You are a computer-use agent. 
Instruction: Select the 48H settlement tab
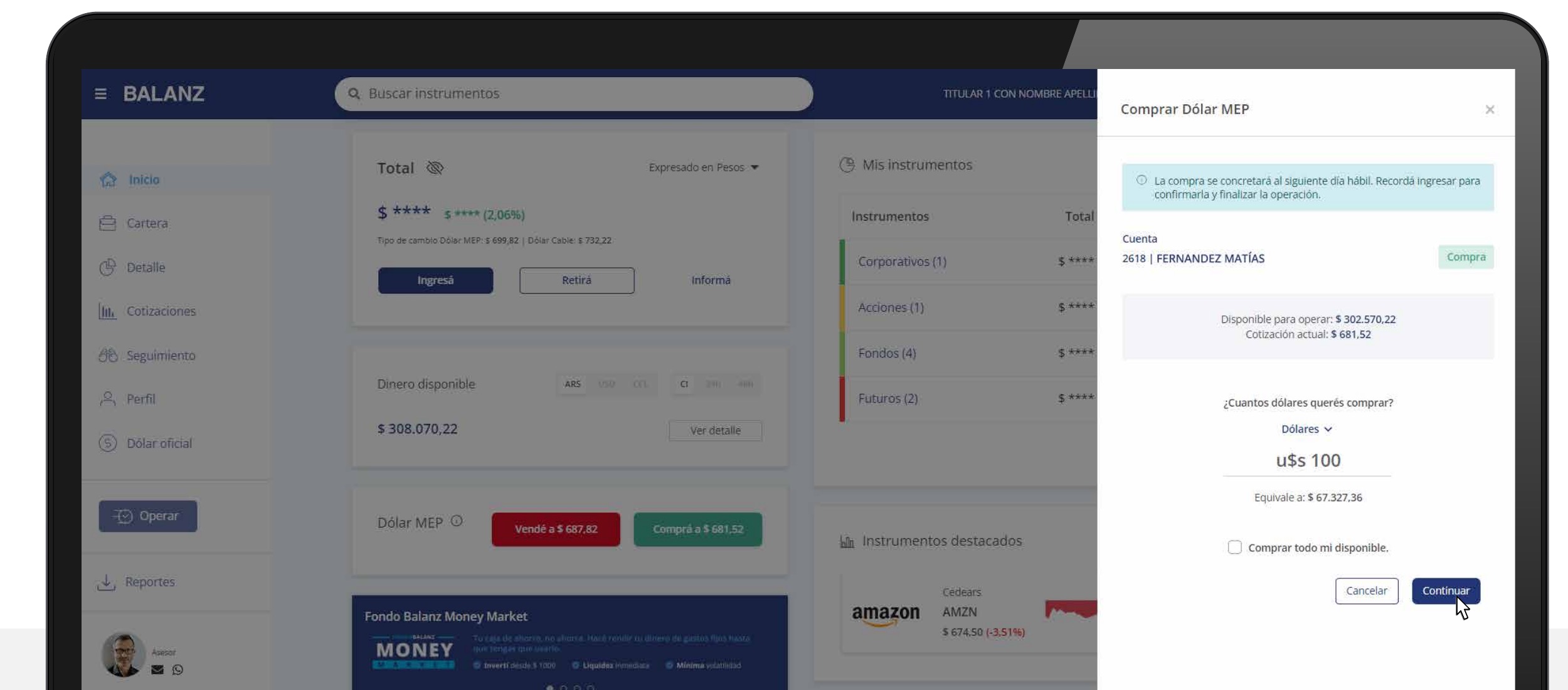point(745,384)
